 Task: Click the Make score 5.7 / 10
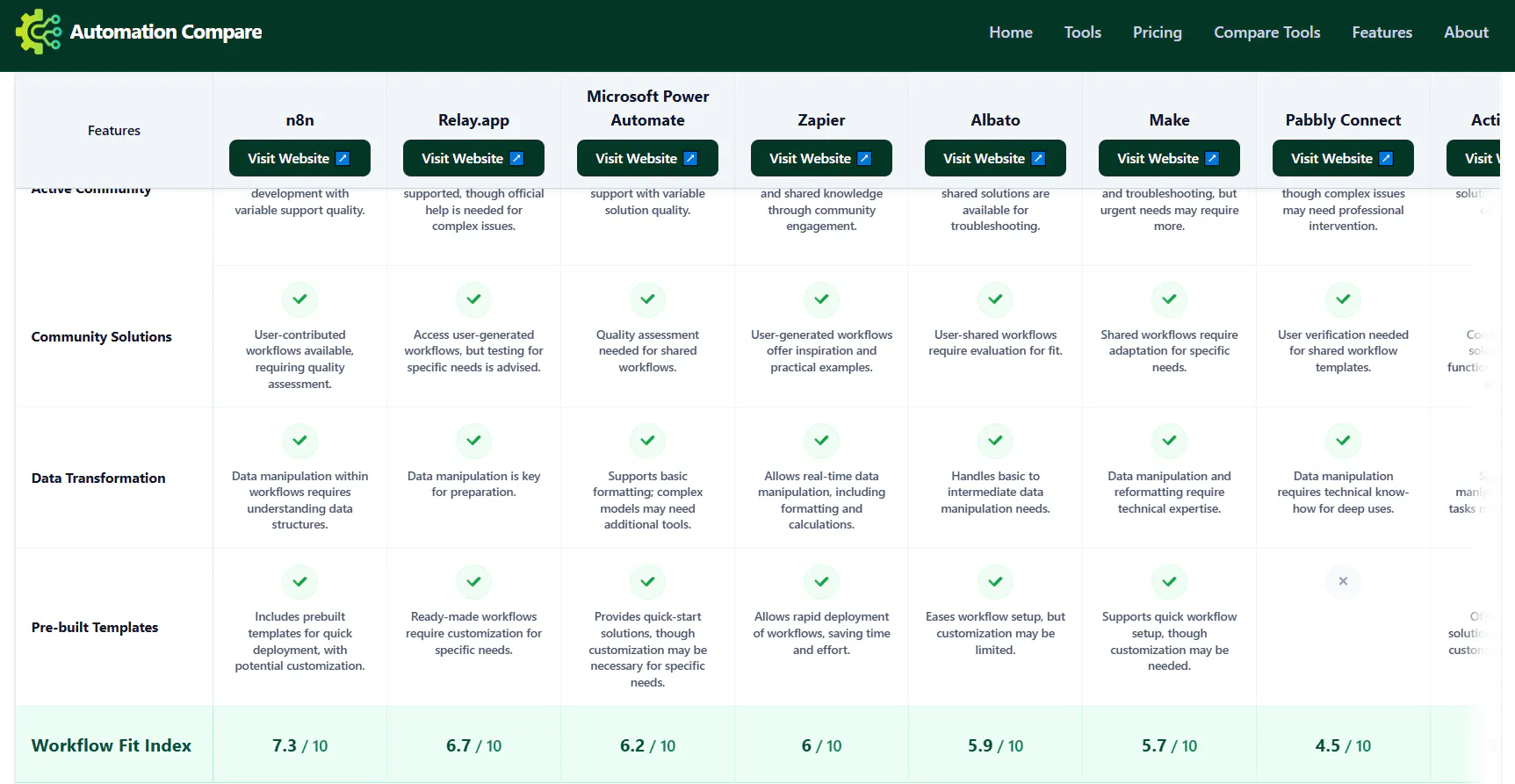(x=1169, y=745)
